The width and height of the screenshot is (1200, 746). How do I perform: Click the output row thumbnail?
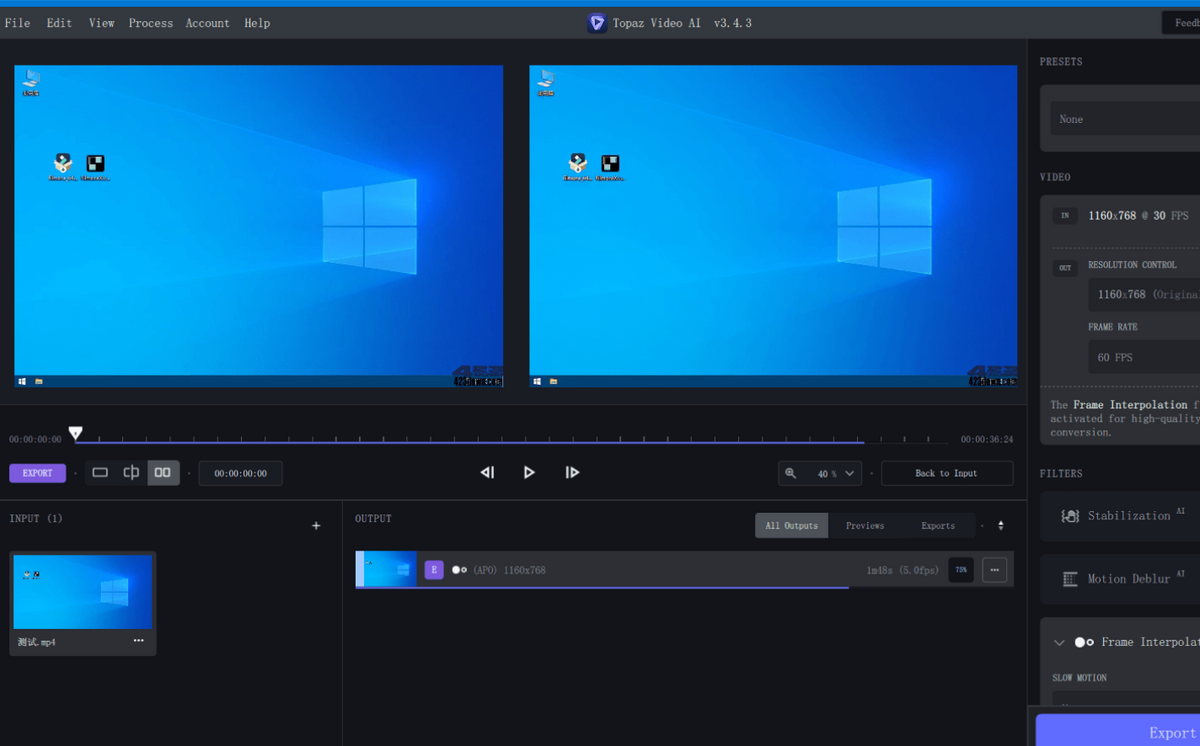(x=386, y=569)
